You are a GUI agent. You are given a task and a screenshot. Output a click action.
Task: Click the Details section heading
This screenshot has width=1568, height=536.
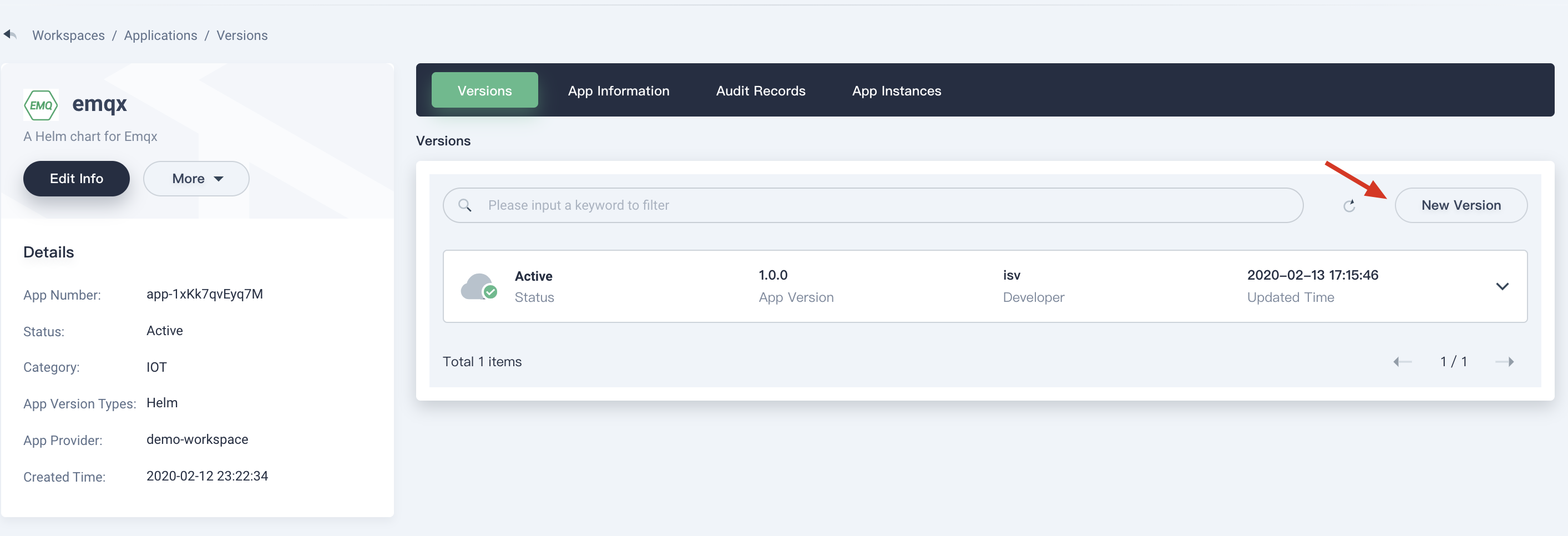coord(48,252)
